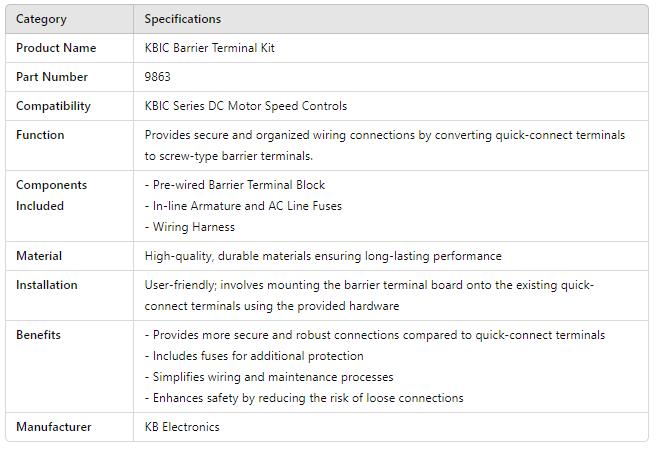Click Simplifies wiring and maintenance processes line
Screen dimensions: 660x449
[x=269, y=377]
